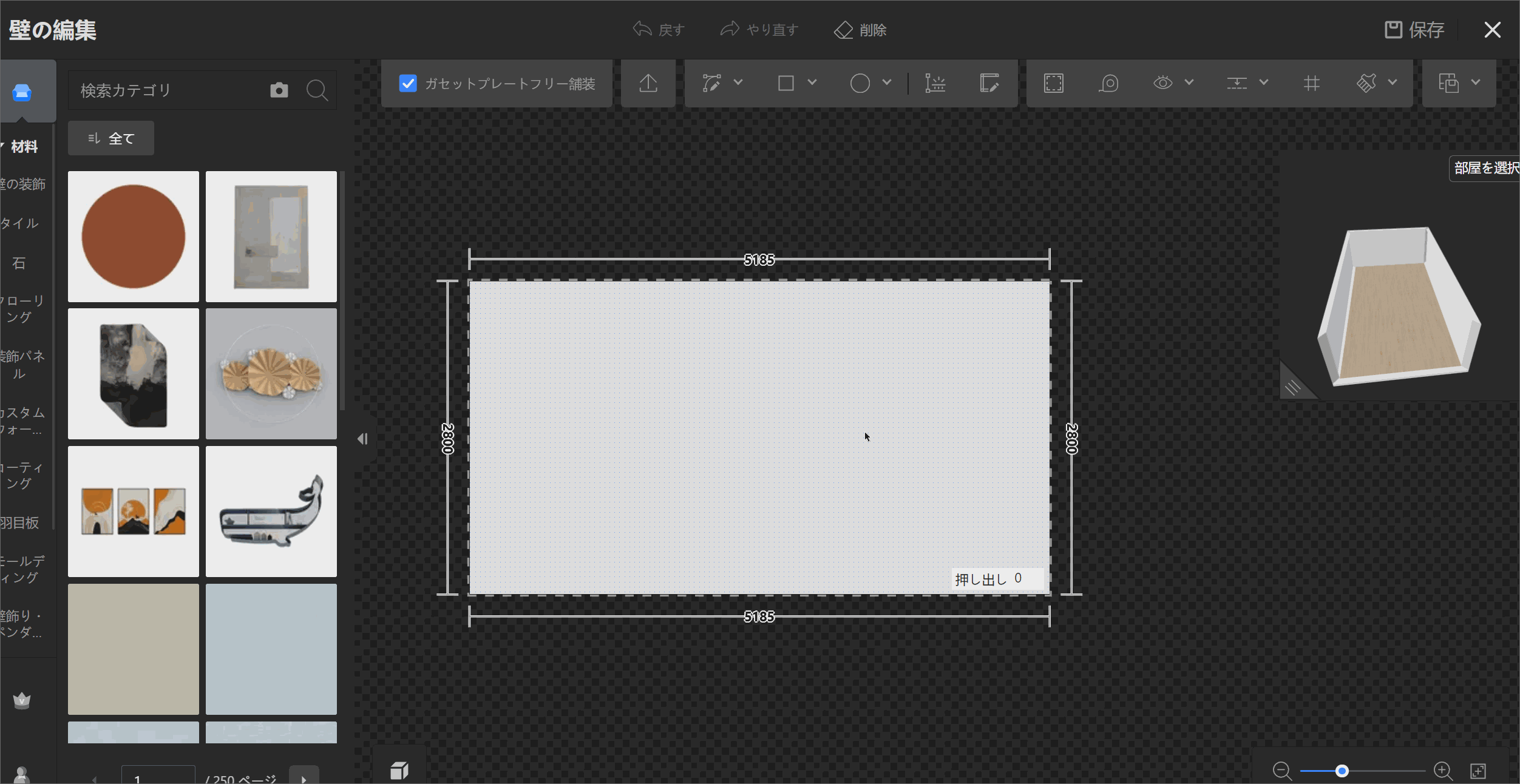Screen dimensions: 1520x784
Task: Open the circle tool dropdown arrow
Action: pyautogui.click(x=887, y=82)
